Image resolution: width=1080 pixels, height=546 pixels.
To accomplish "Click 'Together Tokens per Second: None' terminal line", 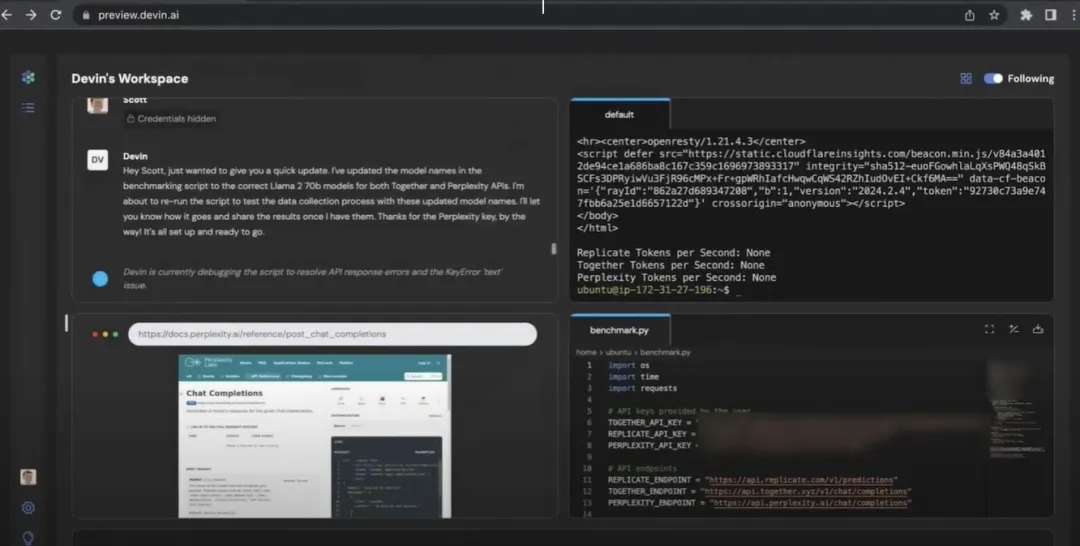I will pos(670,265).
